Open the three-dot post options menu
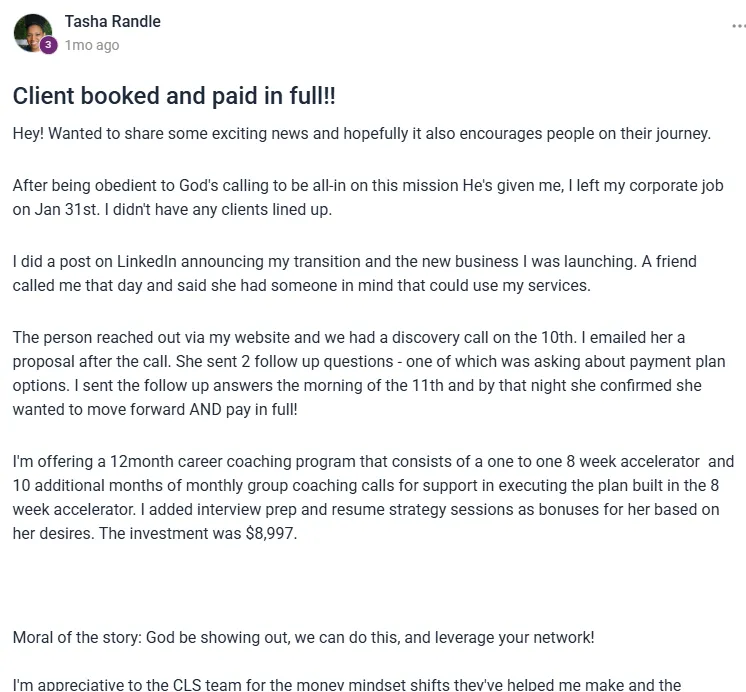This screenshot has height=692, width=746. 739,26
